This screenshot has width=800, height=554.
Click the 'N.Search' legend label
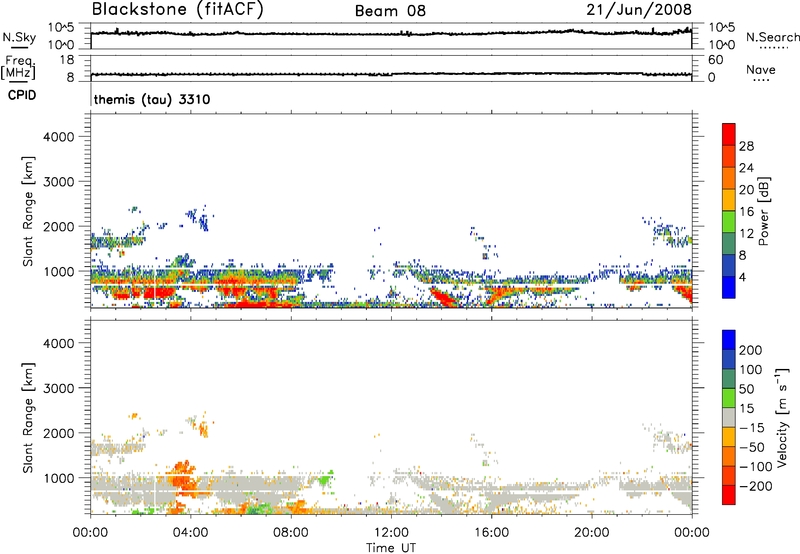pos(773,37)
